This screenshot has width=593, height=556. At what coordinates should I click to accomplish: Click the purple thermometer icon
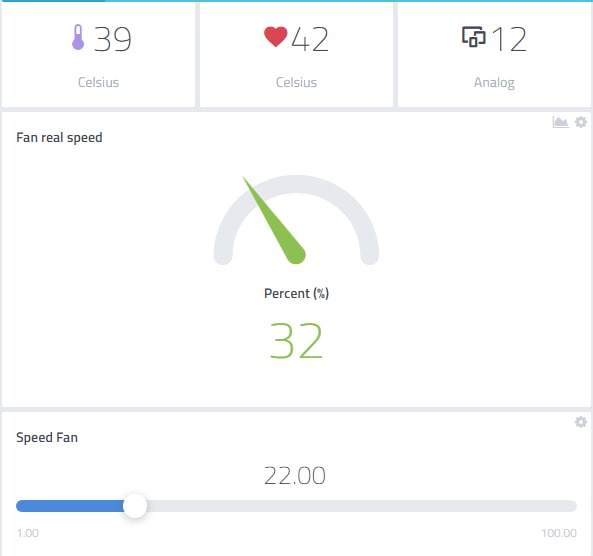point(78,37)
